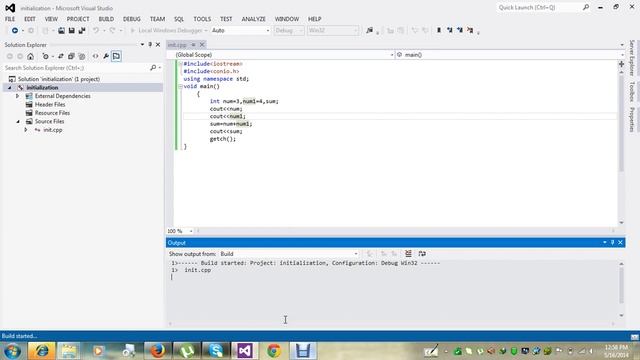The width and height of the screenshot is (640, 360).
Task: Close the Solution Explorer panel
Action: pos(158,44)
